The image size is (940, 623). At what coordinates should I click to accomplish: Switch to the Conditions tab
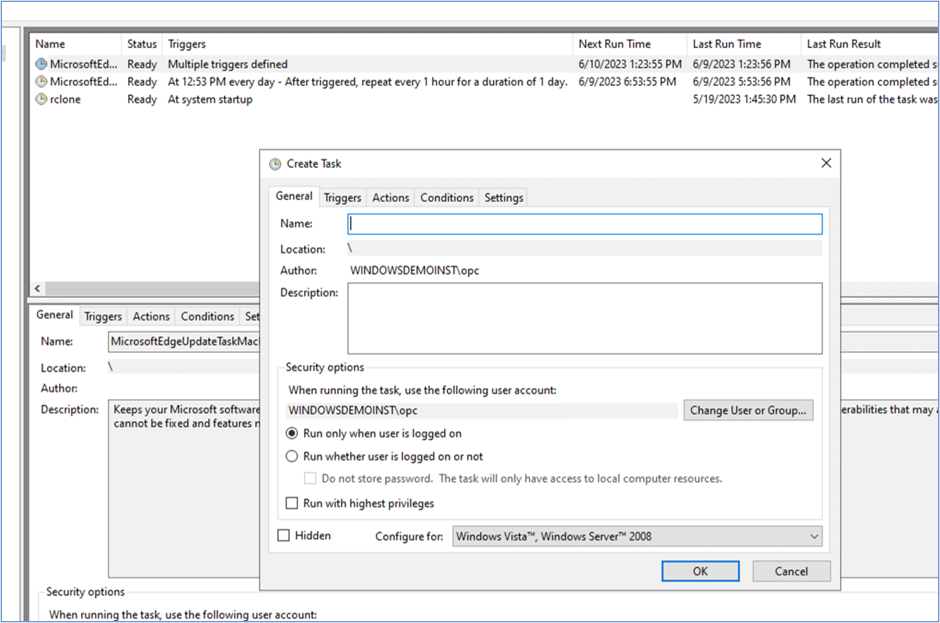pos(446,197)
